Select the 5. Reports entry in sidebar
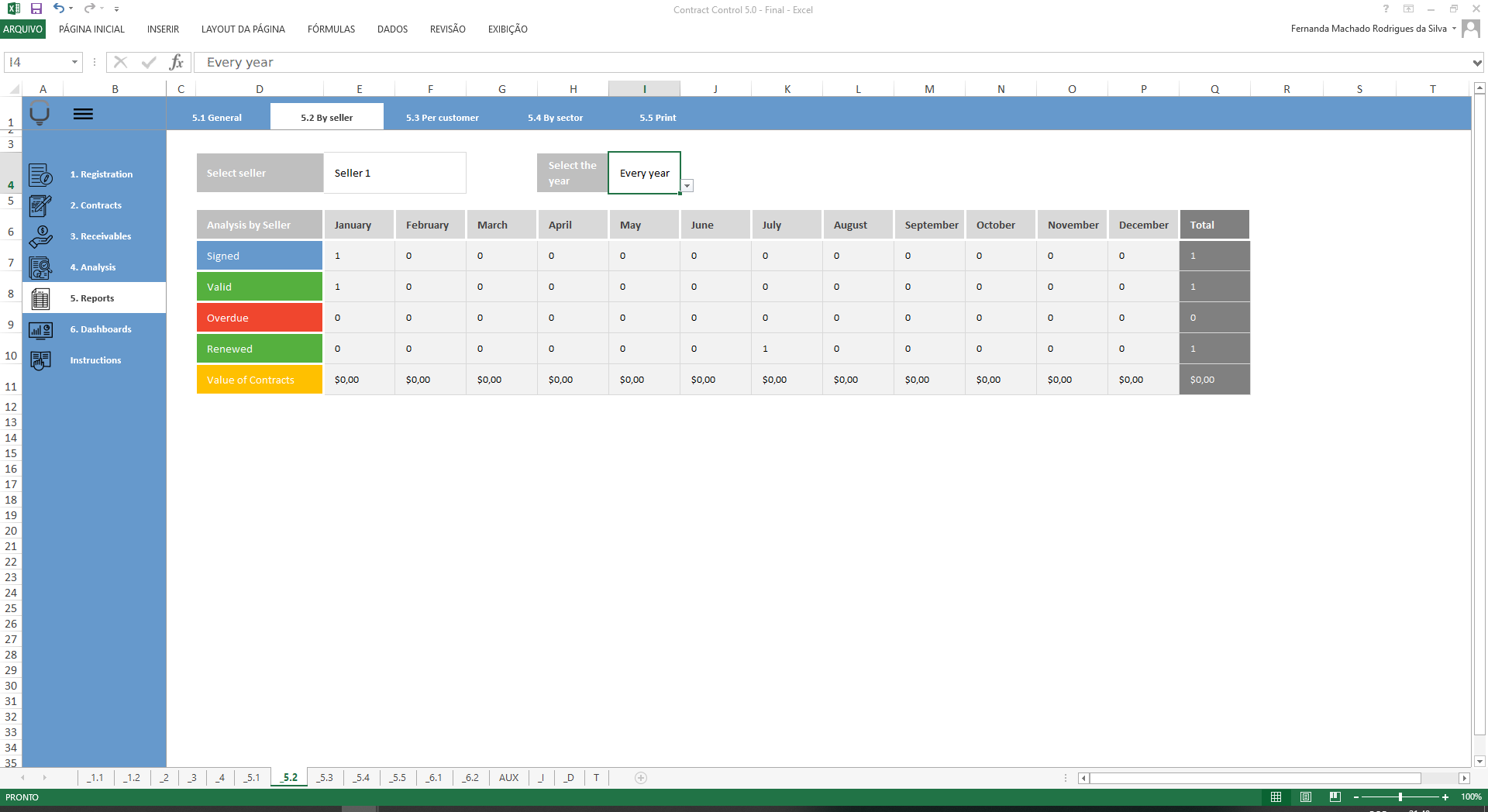Image resolution: width=1488 pixels, height=812 pixels. click(x=91, y=298)
